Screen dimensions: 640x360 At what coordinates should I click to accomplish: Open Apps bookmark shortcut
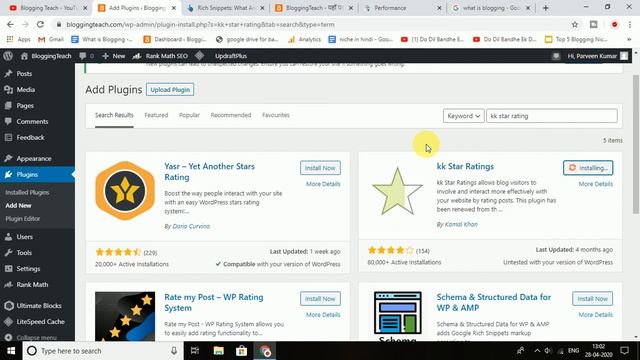(x=18, y=39)
